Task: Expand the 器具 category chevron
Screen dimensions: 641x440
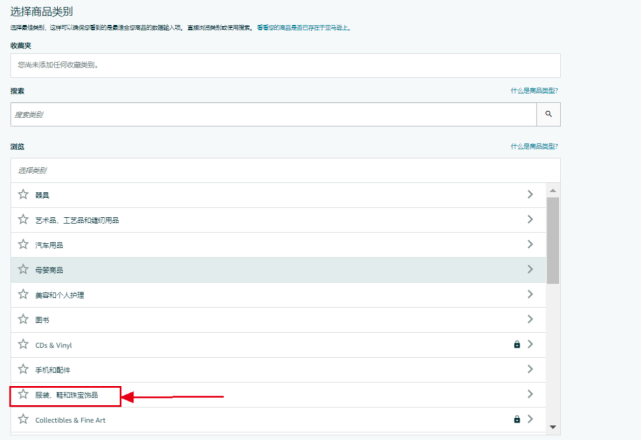Action: pyautogui.click(x=530, y=194)
